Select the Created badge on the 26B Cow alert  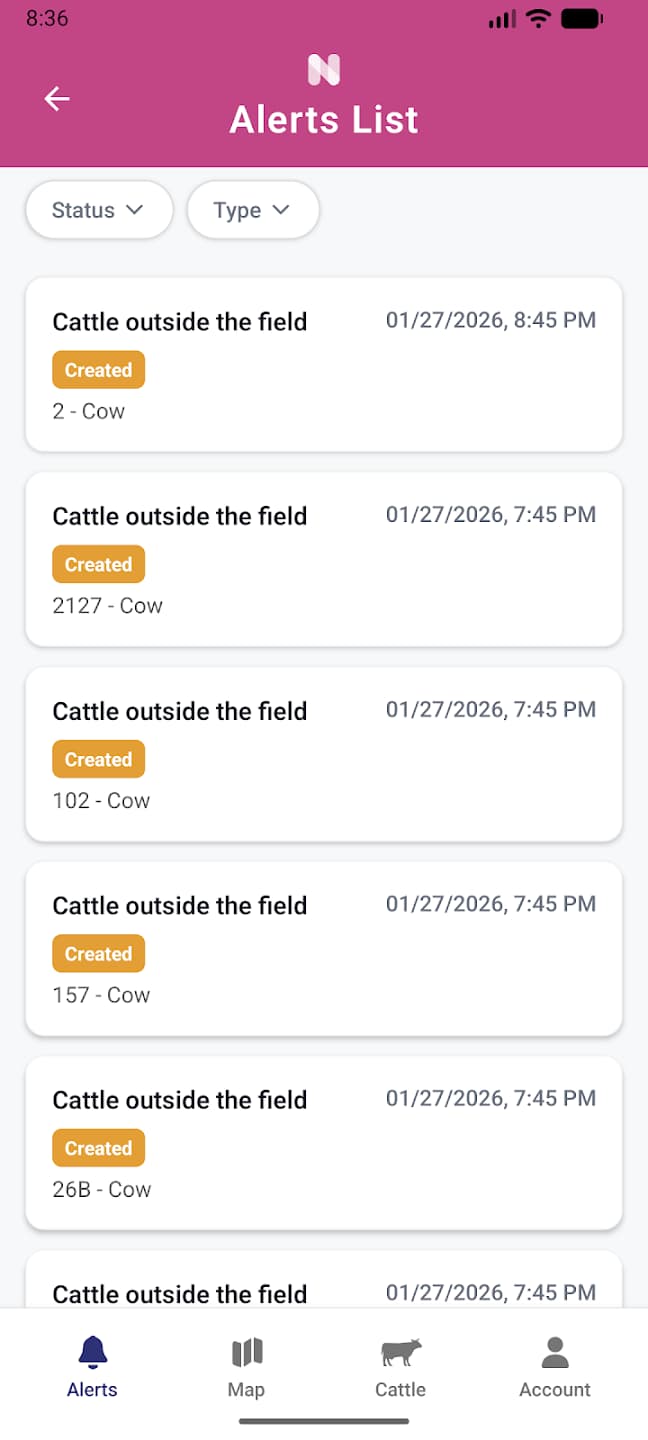(98, 1147)
